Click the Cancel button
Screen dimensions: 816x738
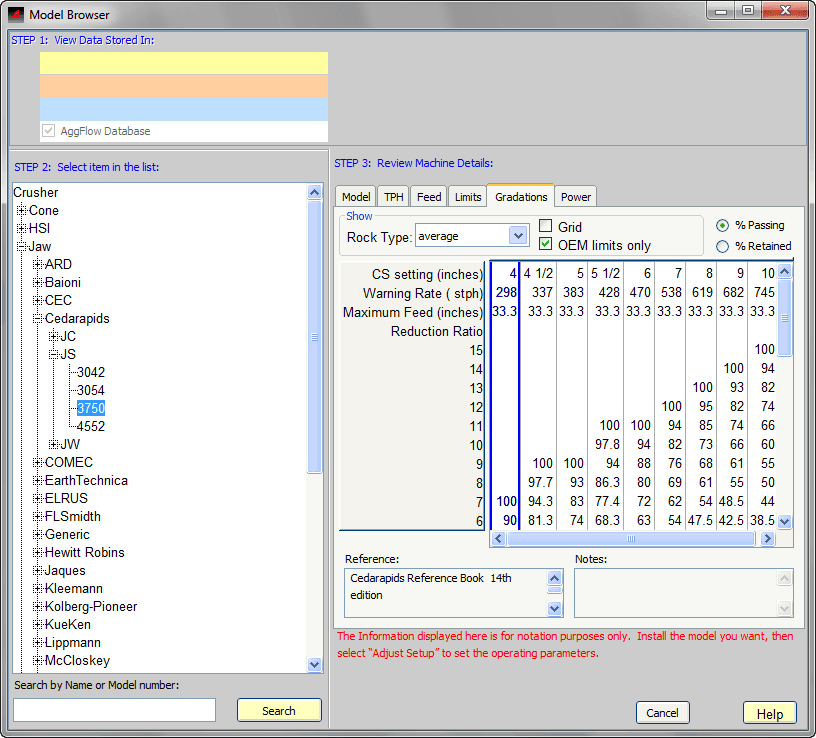(x=662, y=713)
